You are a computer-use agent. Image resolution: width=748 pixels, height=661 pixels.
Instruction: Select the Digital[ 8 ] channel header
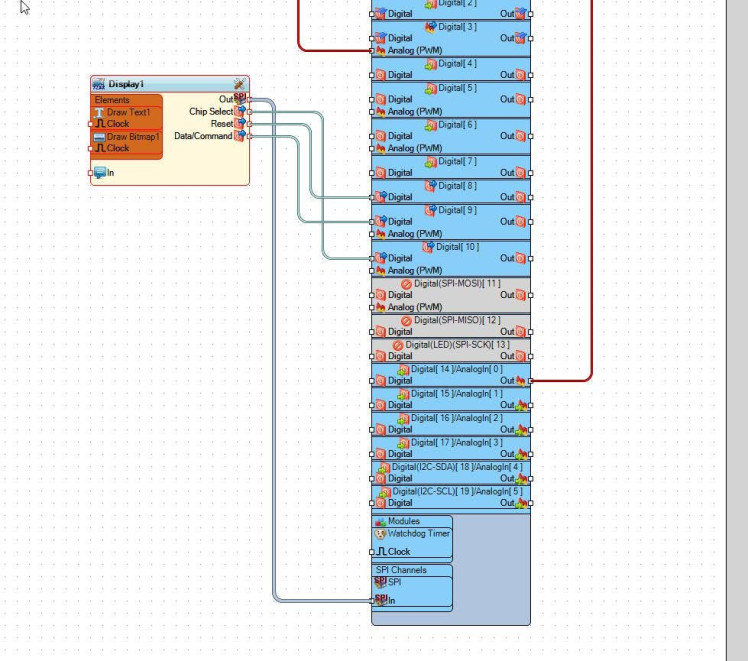click(451, 186)
